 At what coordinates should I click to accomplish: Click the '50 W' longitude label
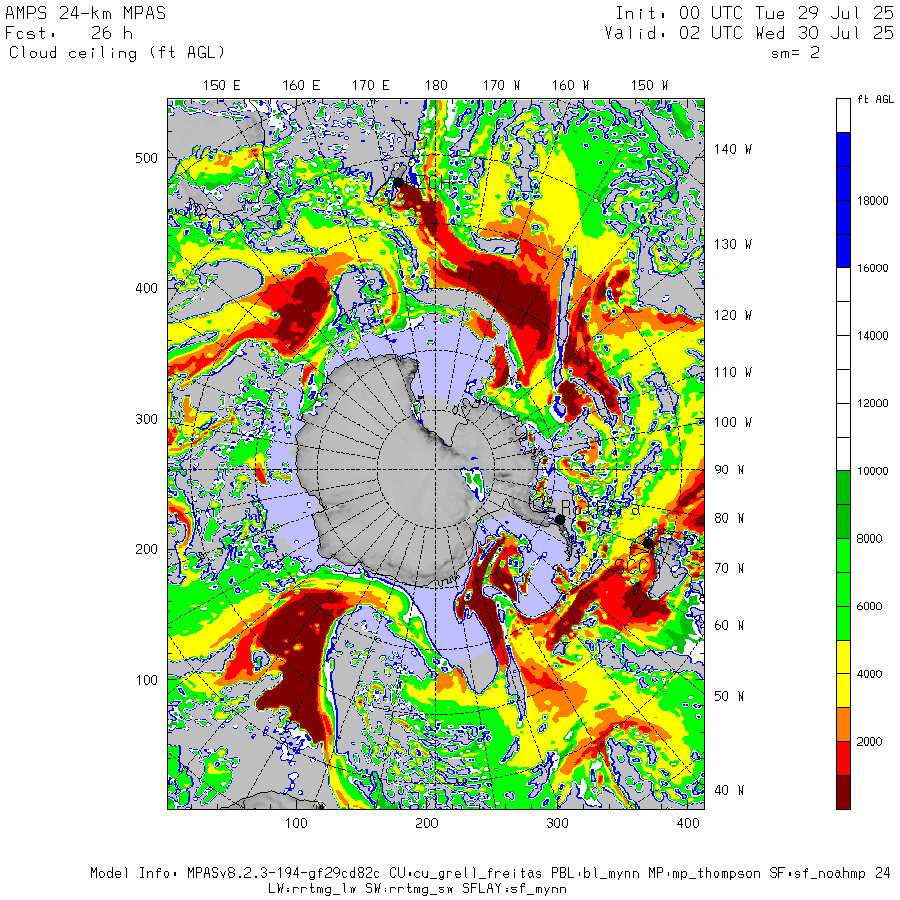(x=729, y=696)
